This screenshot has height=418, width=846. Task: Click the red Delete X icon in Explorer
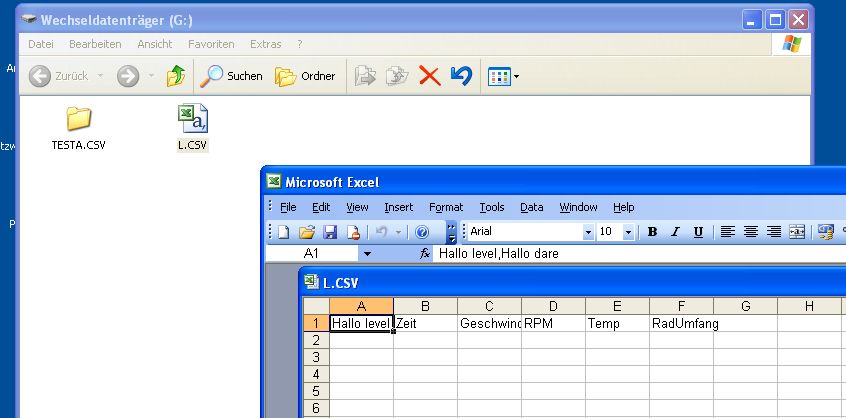point(430,76)
